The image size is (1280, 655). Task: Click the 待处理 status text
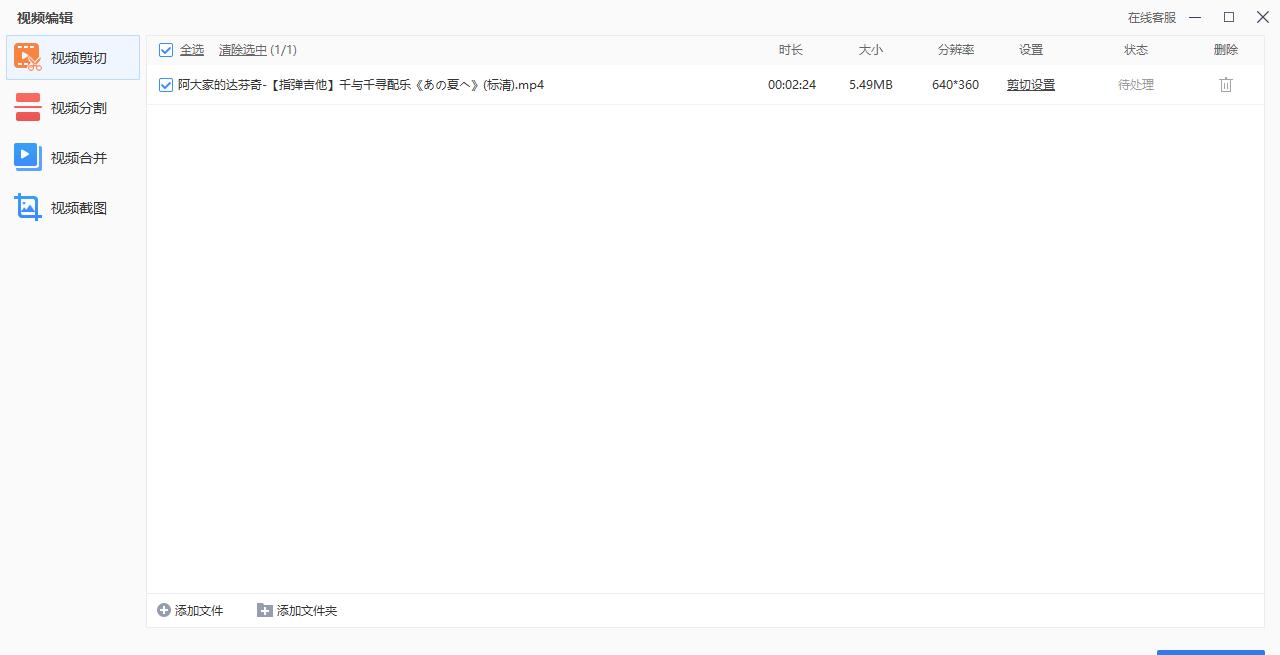coord(1136,85)
